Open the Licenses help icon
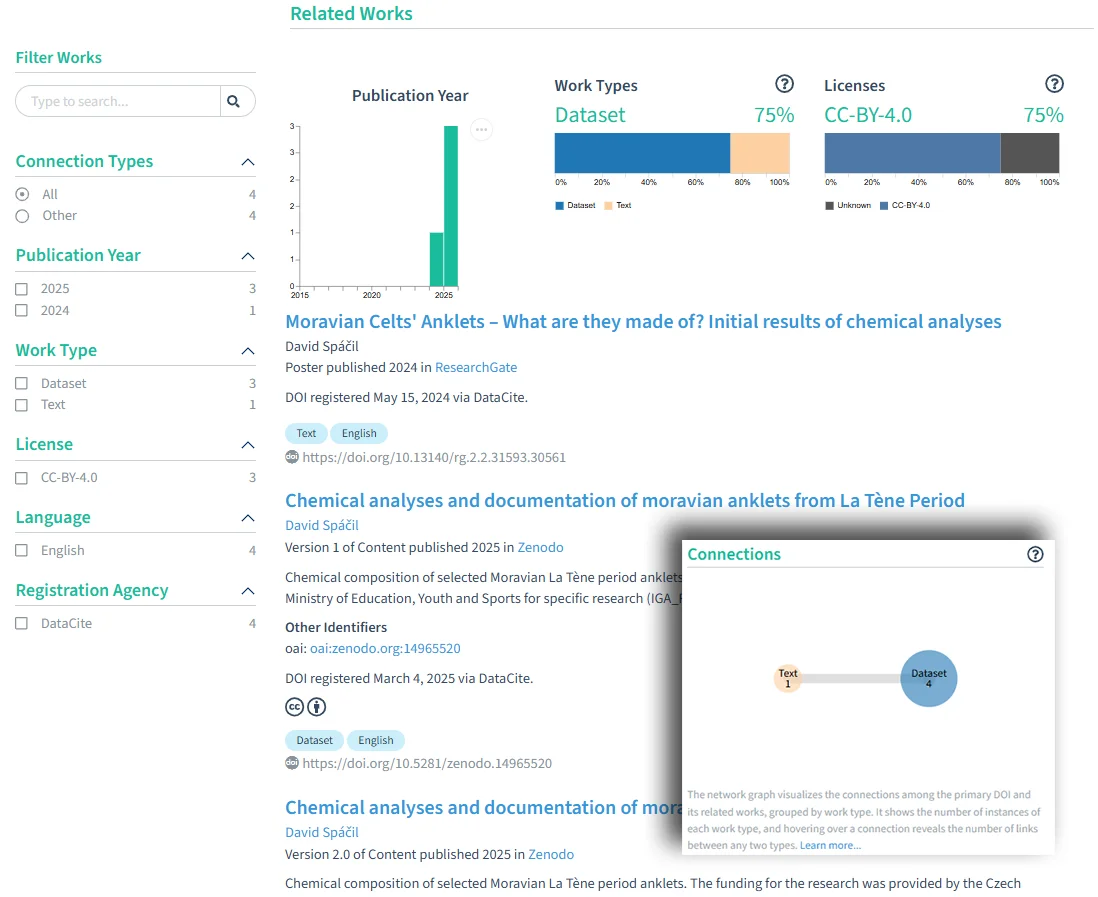The height and width of the screenshot is (897, 1098). [x=1054, y=84]
